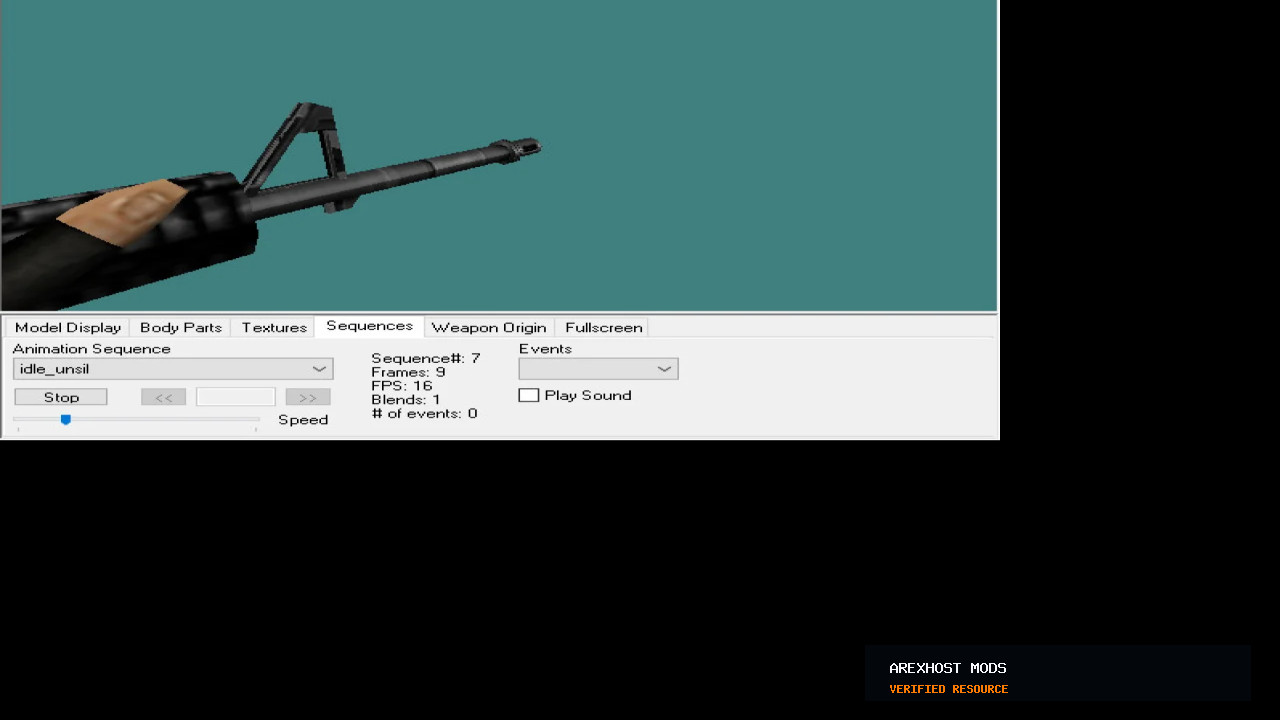This screenshot has width=1280, height=720.
Task: Go to the Textures tab
Action: click(x=274, y=327)
